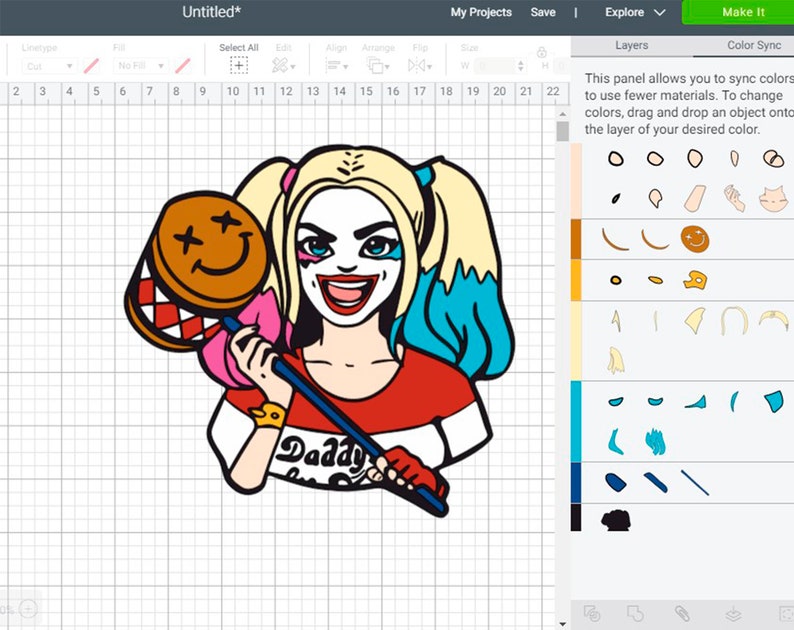Click the navy blue color bar
The image size is (794, 630).
tap(576, 483)
